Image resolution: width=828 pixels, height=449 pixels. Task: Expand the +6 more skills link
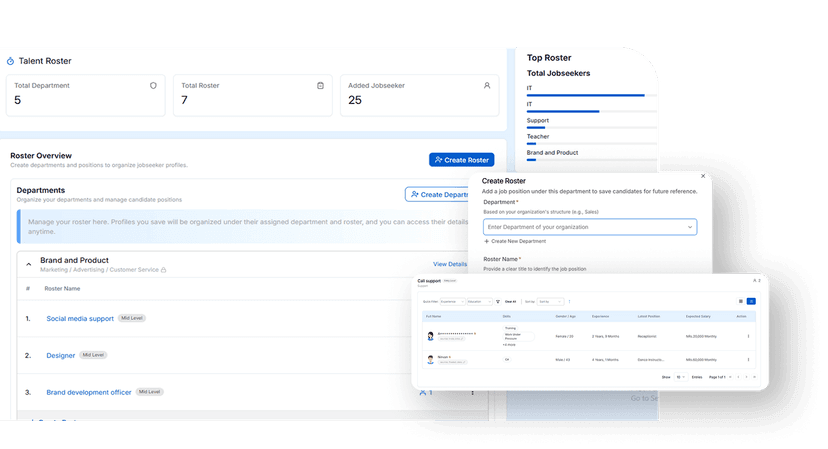pos(510,345)
